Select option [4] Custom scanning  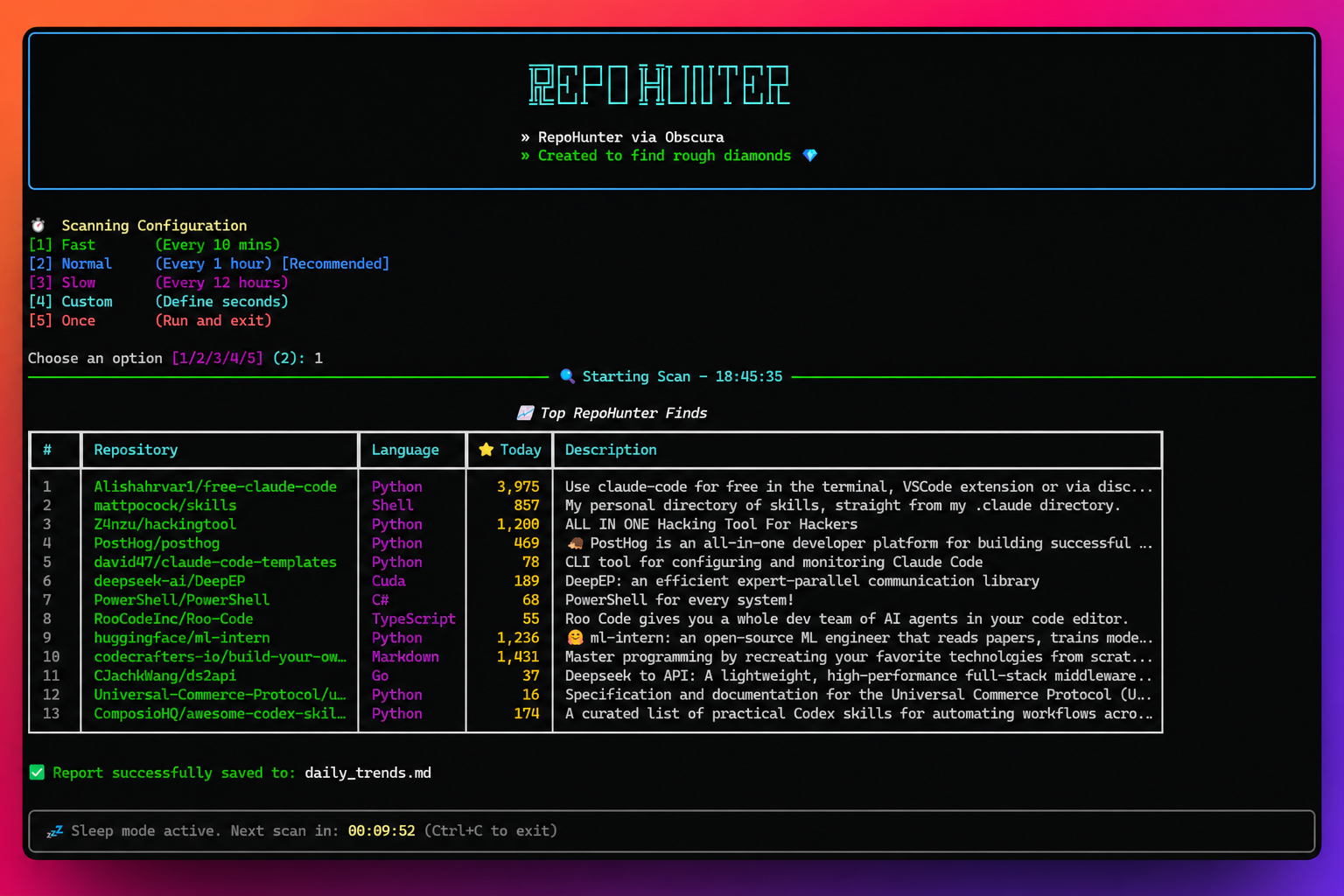158,302
